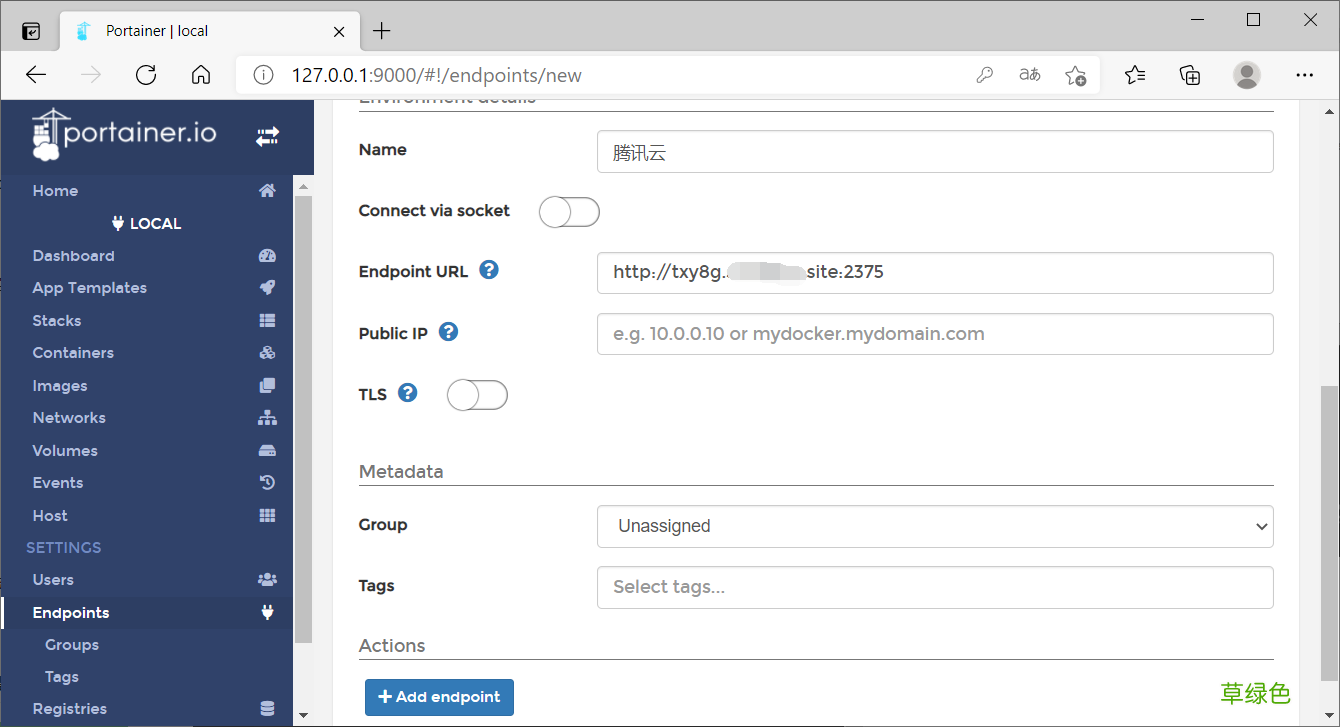
Task: Click the Public IP input field
Action: (x=935, y=334)
